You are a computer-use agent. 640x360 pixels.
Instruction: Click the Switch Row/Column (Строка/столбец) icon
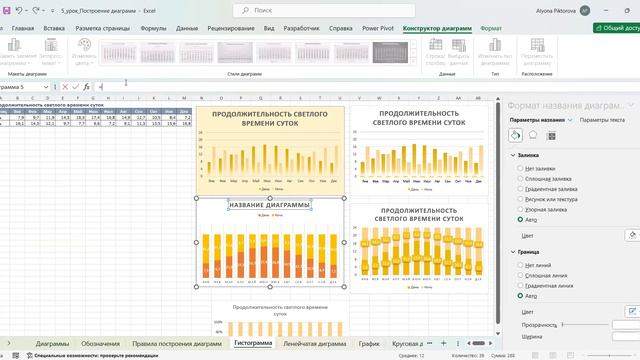[x=436, y=52]
